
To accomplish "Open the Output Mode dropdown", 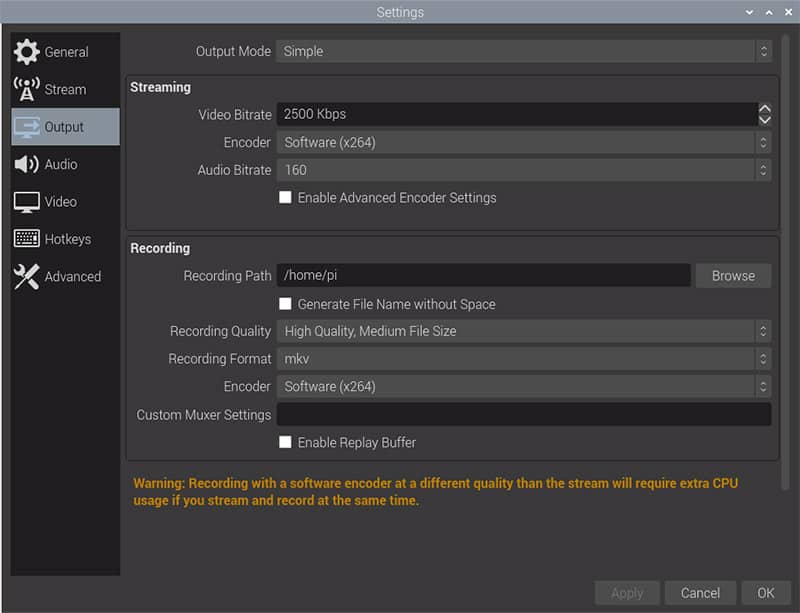I will (x=523, y=51).
